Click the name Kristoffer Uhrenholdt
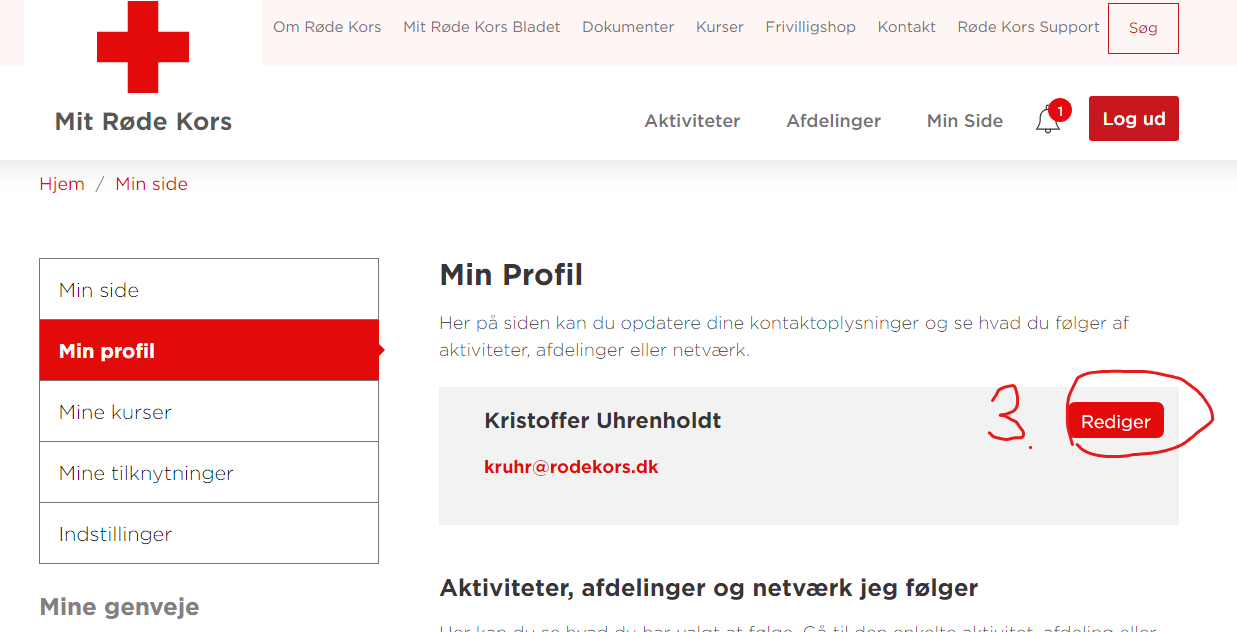Screen dimensions: 1237x632 pos(603,421)
